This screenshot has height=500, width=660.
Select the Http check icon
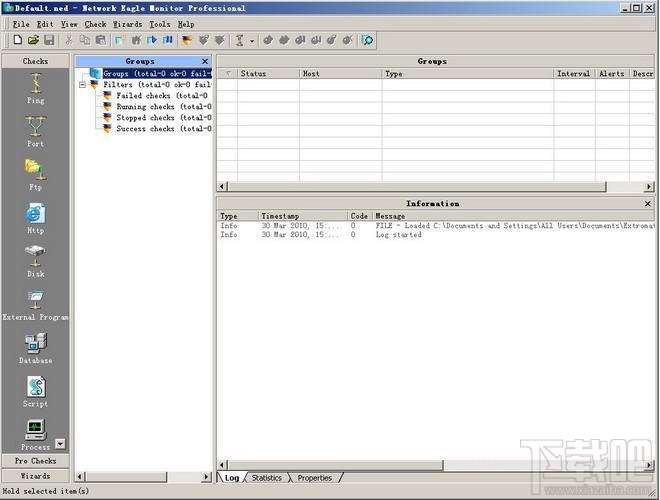pyautogui.click(x=35, y=218)
